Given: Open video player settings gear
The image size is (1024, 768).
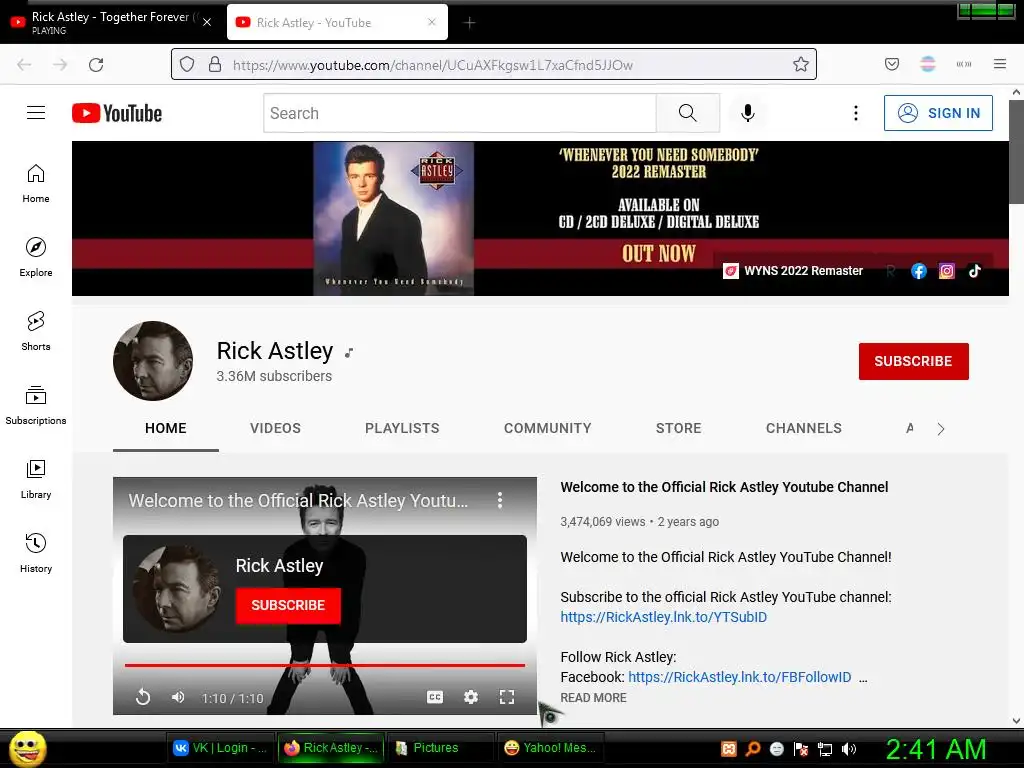Looking at the screenshot, I should point(471,697).
